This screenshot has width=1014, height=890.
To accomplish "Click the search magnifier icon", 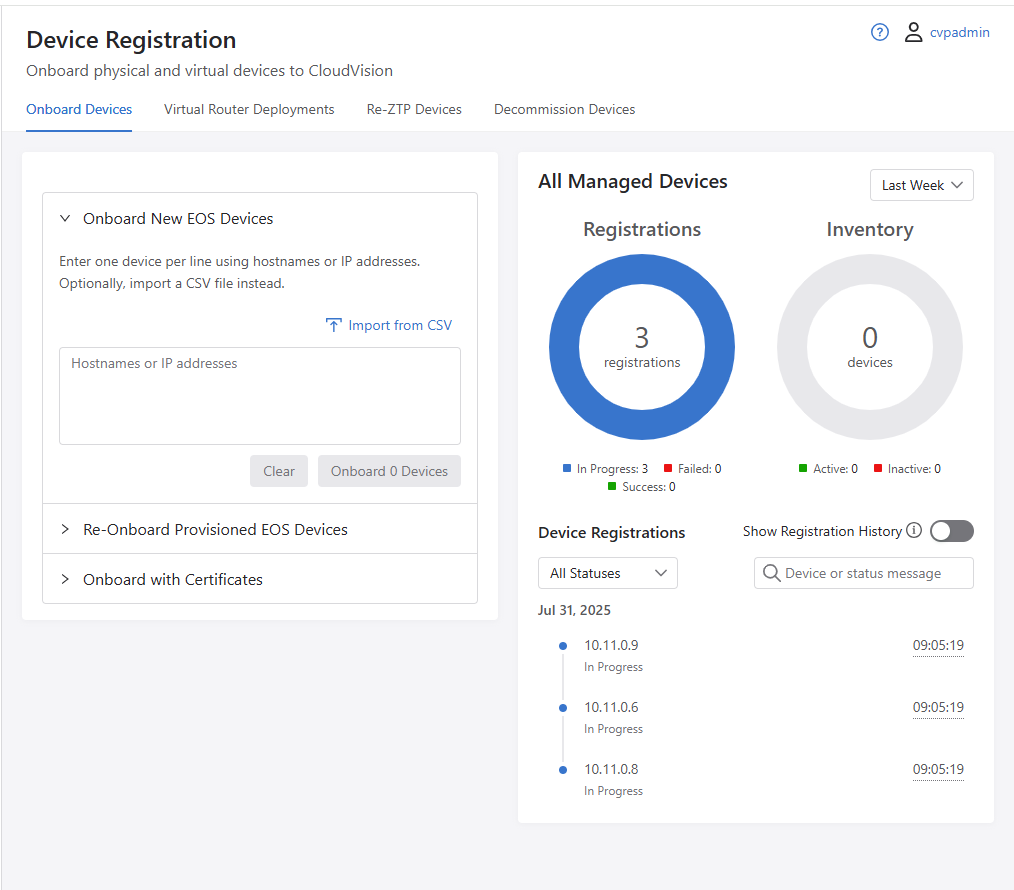I will pyautogui.click(x=771, y=573).
